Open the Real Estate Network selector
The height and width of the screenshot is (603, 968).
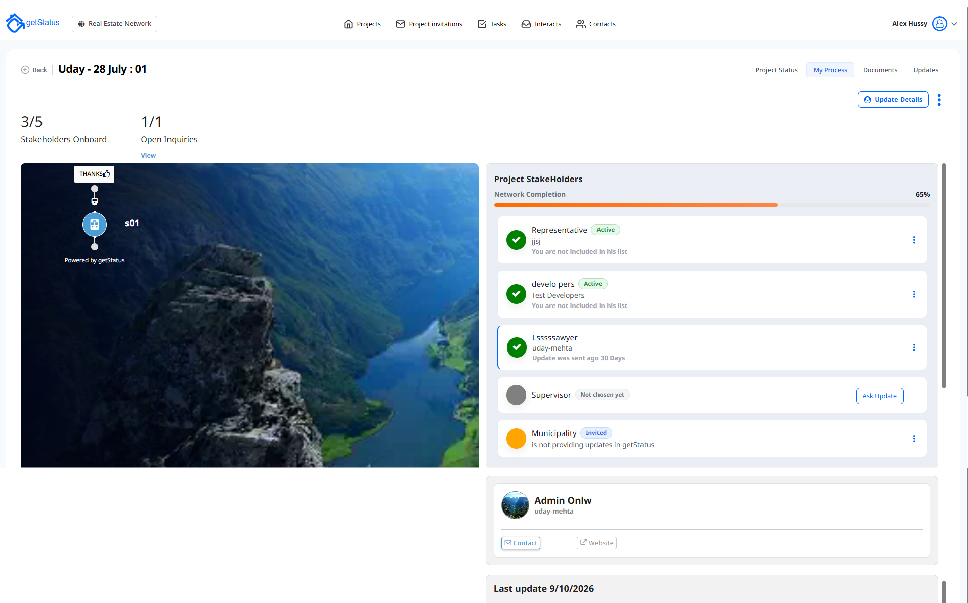[x=115, y=24]
